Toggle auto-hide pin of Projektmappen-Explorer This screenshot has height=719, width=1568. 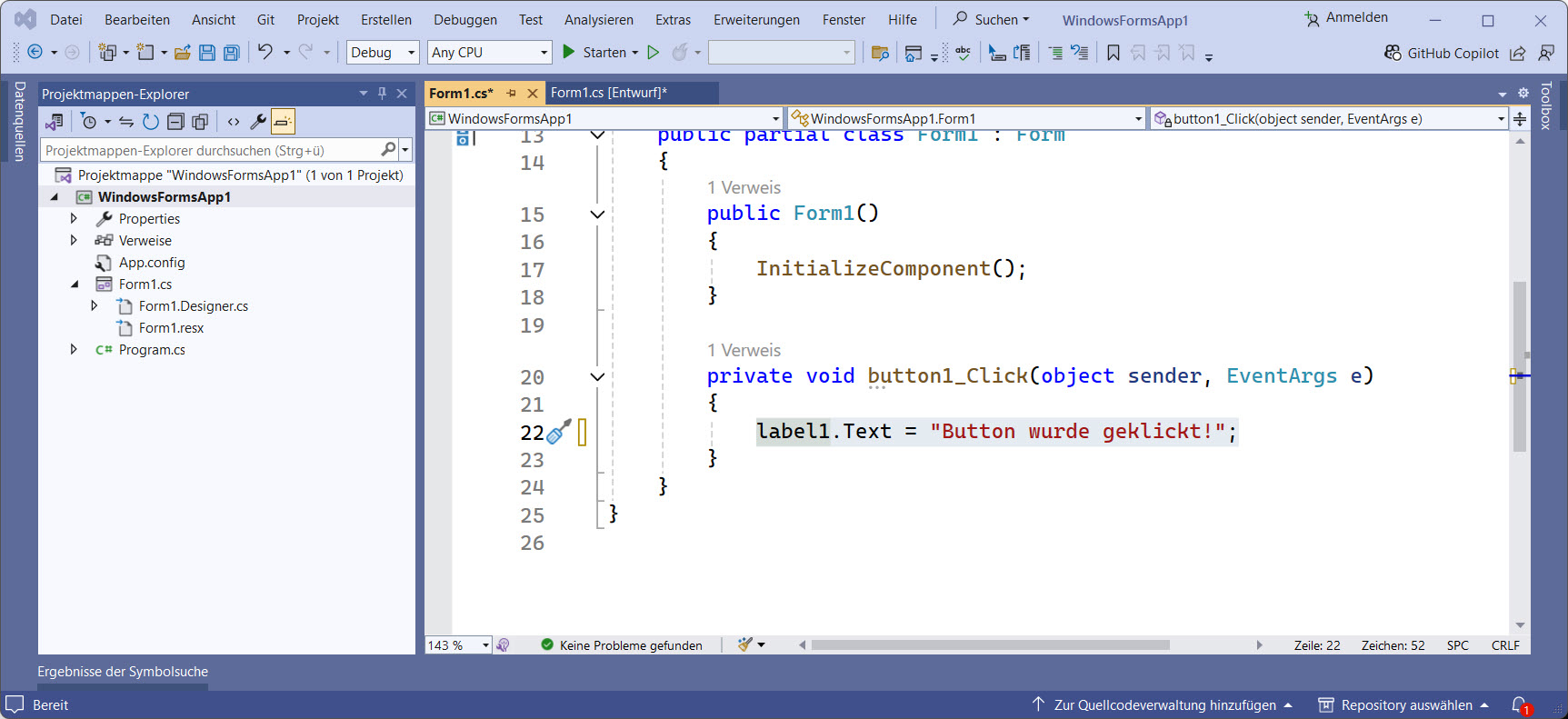(x=382, y=94)
